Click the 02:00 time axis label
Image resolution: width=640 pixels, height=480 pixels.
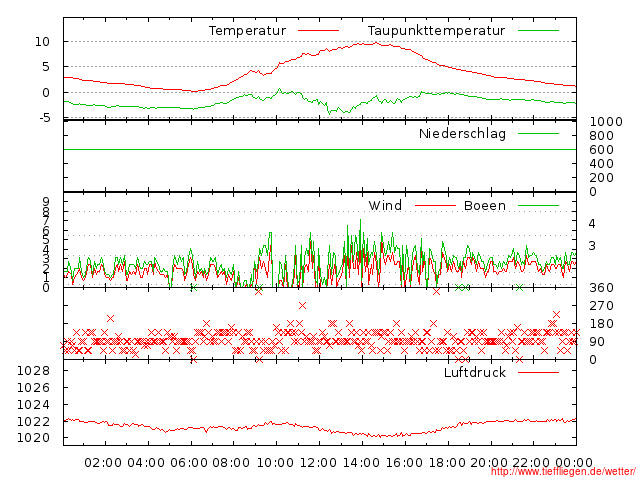pyautogui.click(x=103, y=463)
